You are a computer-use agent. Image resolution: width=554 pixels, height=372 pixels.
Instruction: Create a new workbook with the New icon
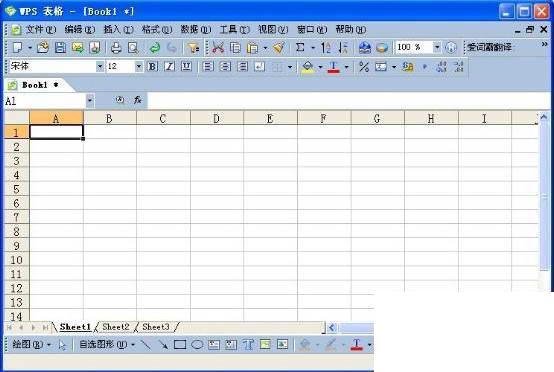[17, 47]
